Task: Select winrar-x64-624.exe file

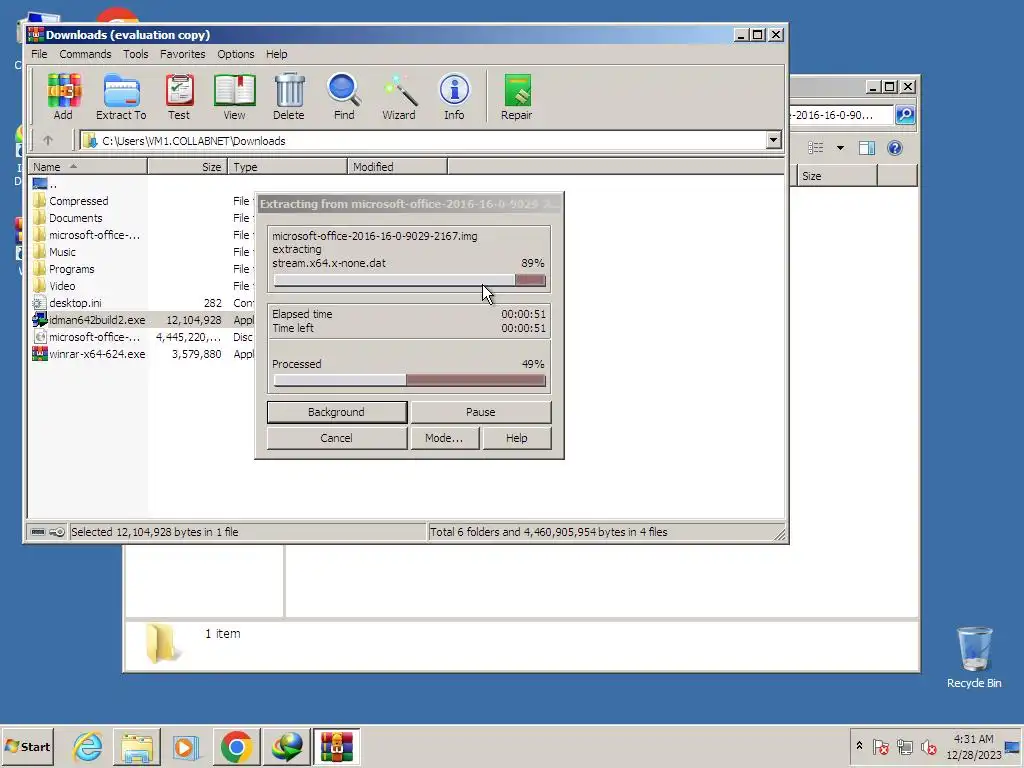Action: pos(89,354)
